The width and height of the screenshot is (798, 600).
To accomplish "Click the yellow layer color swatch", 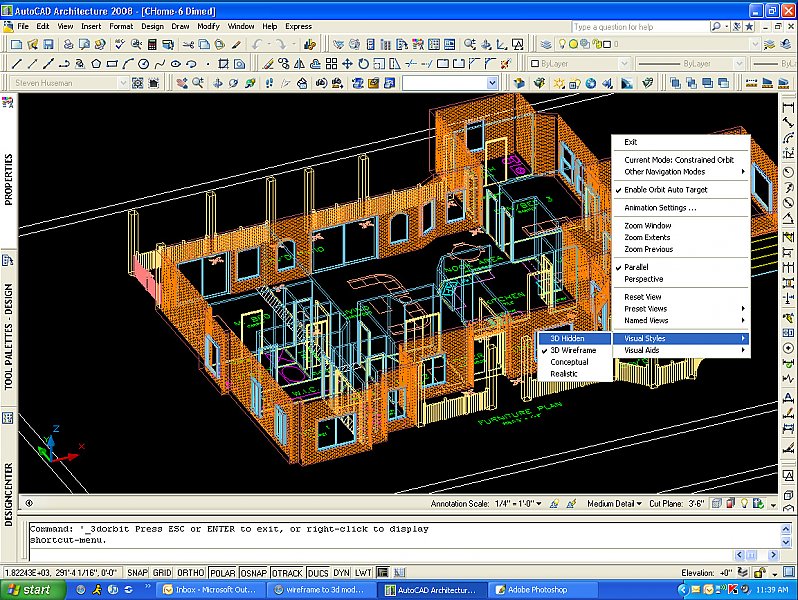I will pyautogui.click(x=573, y=44).
